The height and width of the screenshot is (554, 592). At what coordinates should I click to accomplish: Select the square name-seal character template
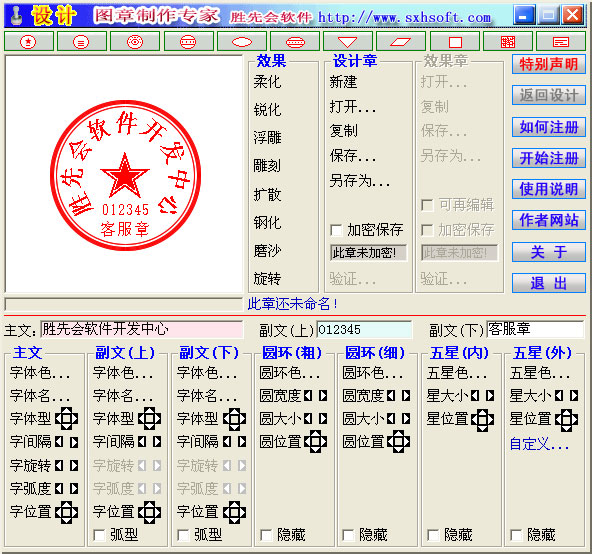coord(508,42)
